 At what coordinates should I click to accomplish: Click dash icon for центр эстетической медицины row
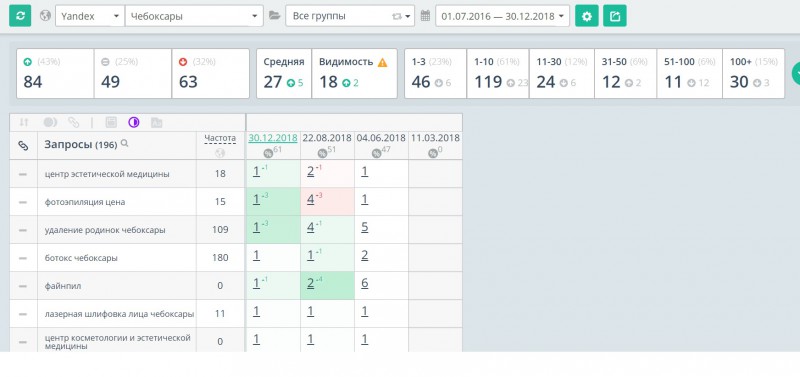(23, 174)
